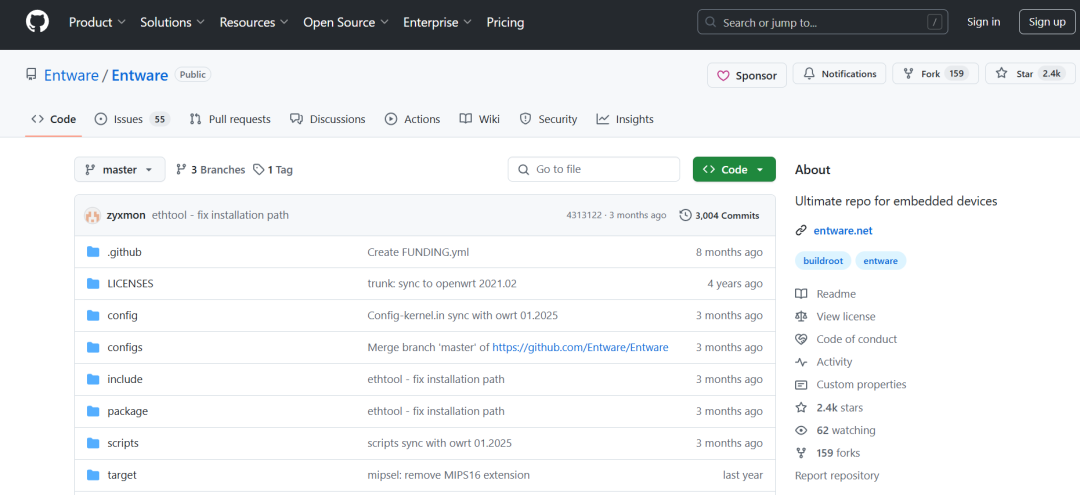This screenshot has width=1080, height=495.
Task: View the 3 Branches link
Action: (x=211, y=169)
